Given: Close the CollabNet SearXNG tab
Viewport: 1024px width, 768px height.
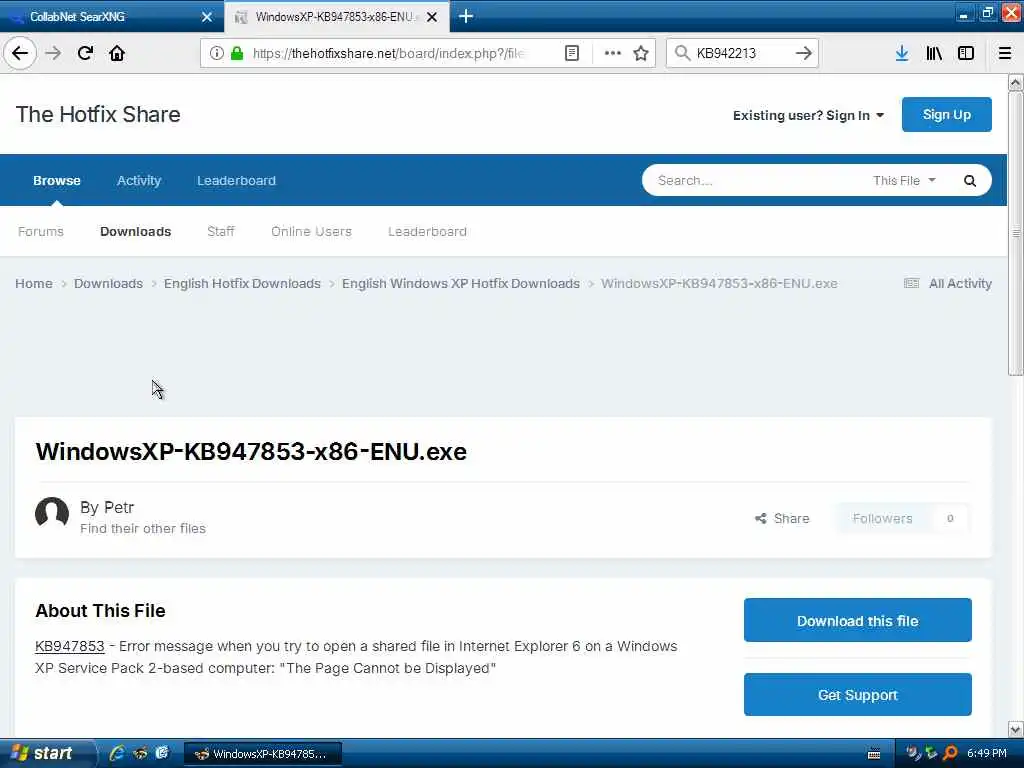Looking at the screenshot, I should pyautogui.click(x=207, y=17).
